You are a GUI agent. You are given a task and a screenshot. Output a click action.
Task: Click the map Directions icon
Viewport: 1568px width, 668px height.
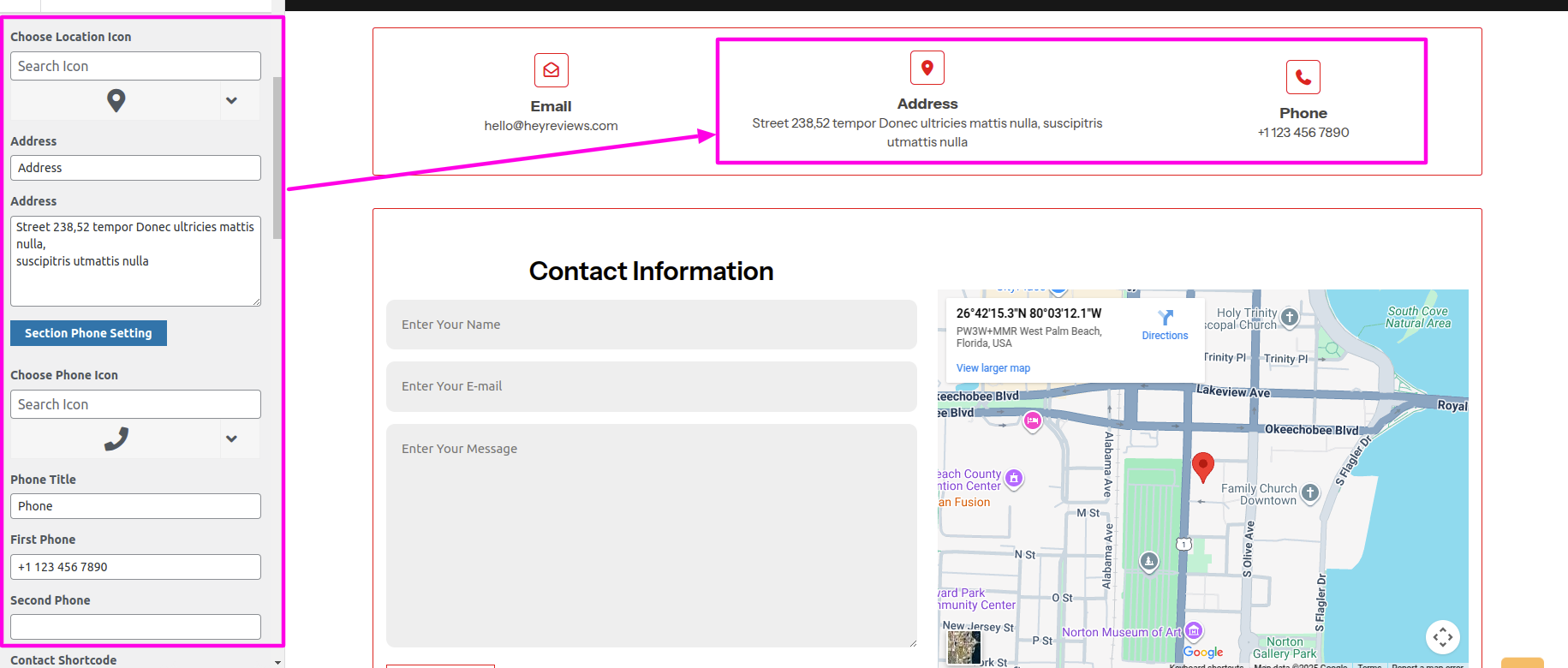(x=1165, y=319)
